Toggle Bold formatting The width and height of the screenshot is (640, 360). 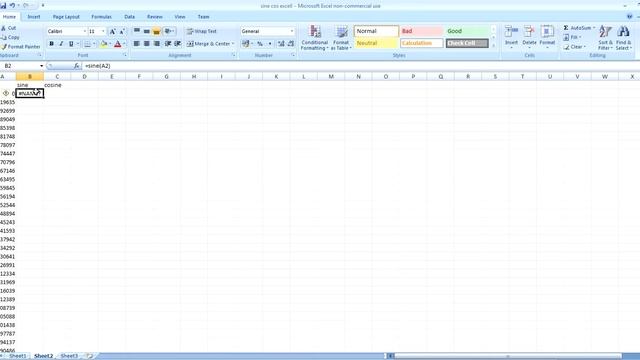point(51,44)
